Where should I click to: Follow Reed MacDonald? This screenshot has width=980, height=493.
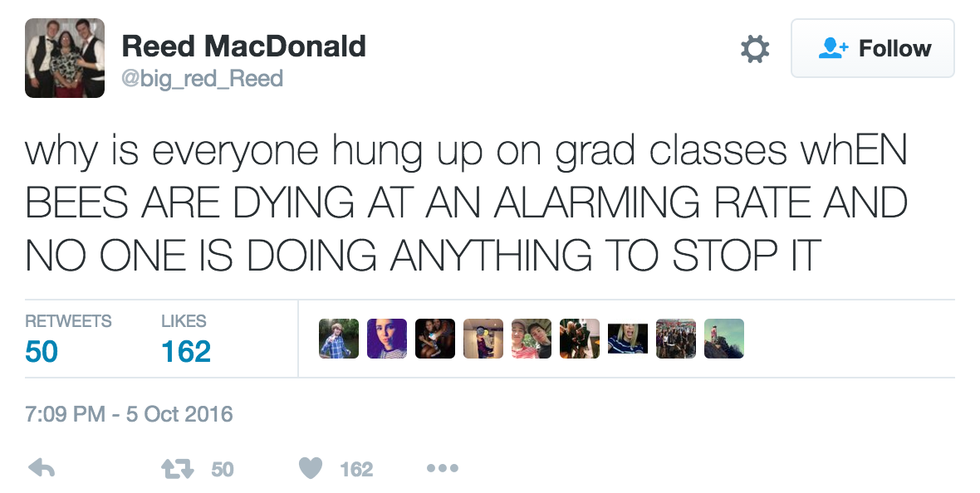pyautogui.click(x=874, y=48)
